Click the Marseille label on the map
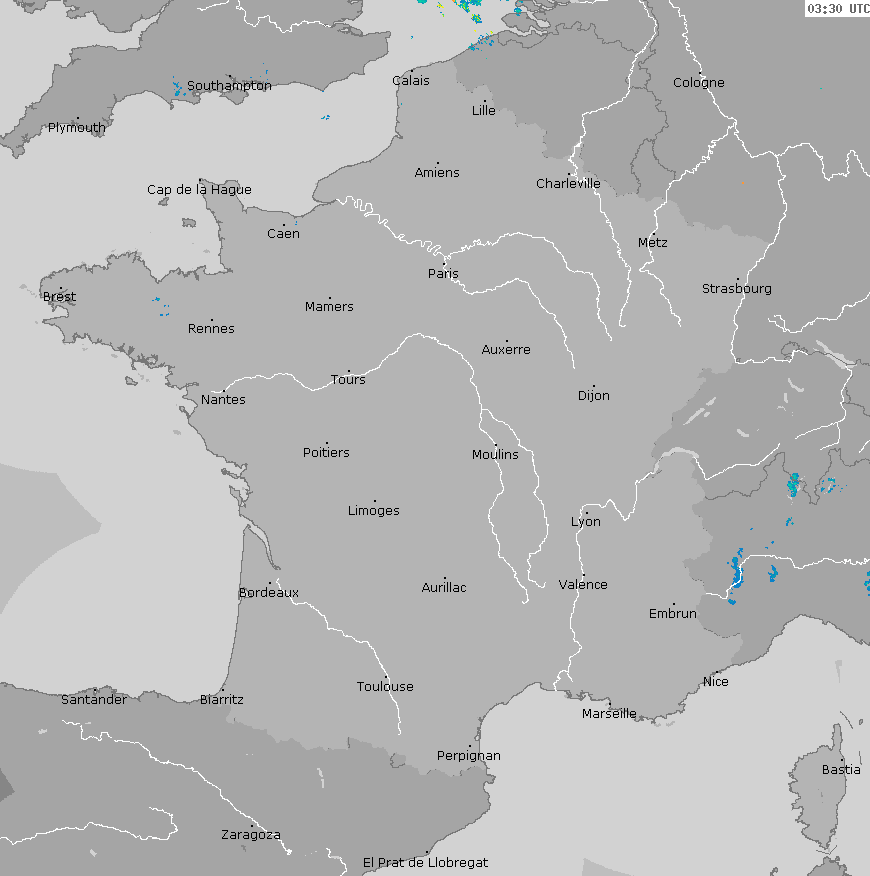Screen dimensions: 870x876 pos(609,714)
